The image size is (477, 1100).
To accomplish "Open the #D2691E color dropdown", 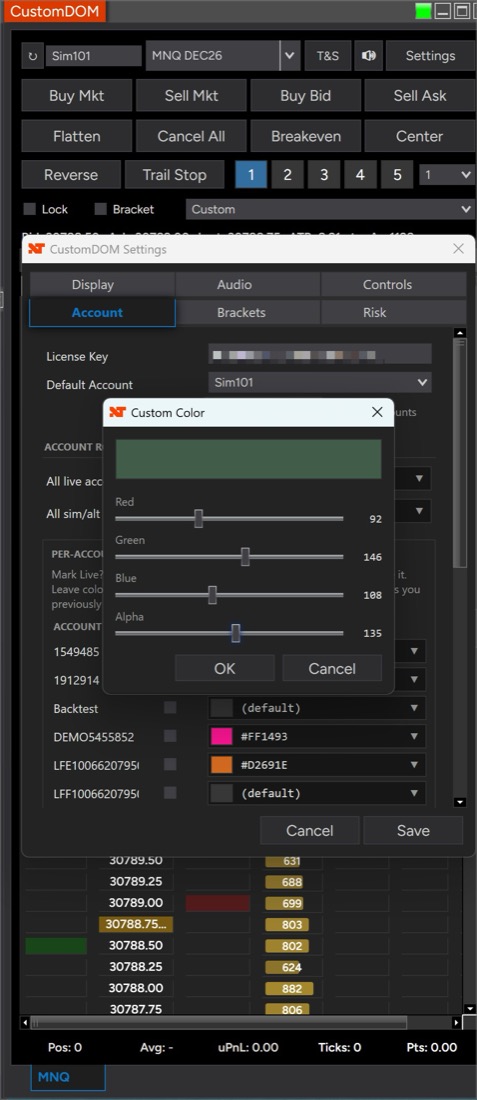I will point(317,764).
